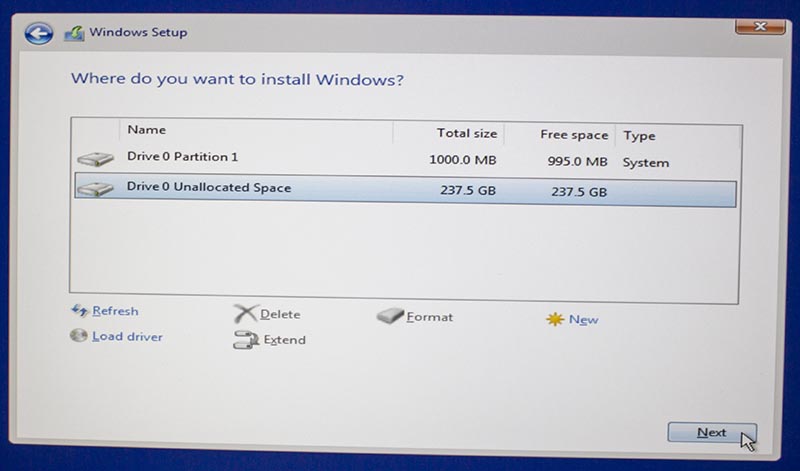The image size is (800, 471).
Task: Choose the Format option text
Action: (430, 317)
